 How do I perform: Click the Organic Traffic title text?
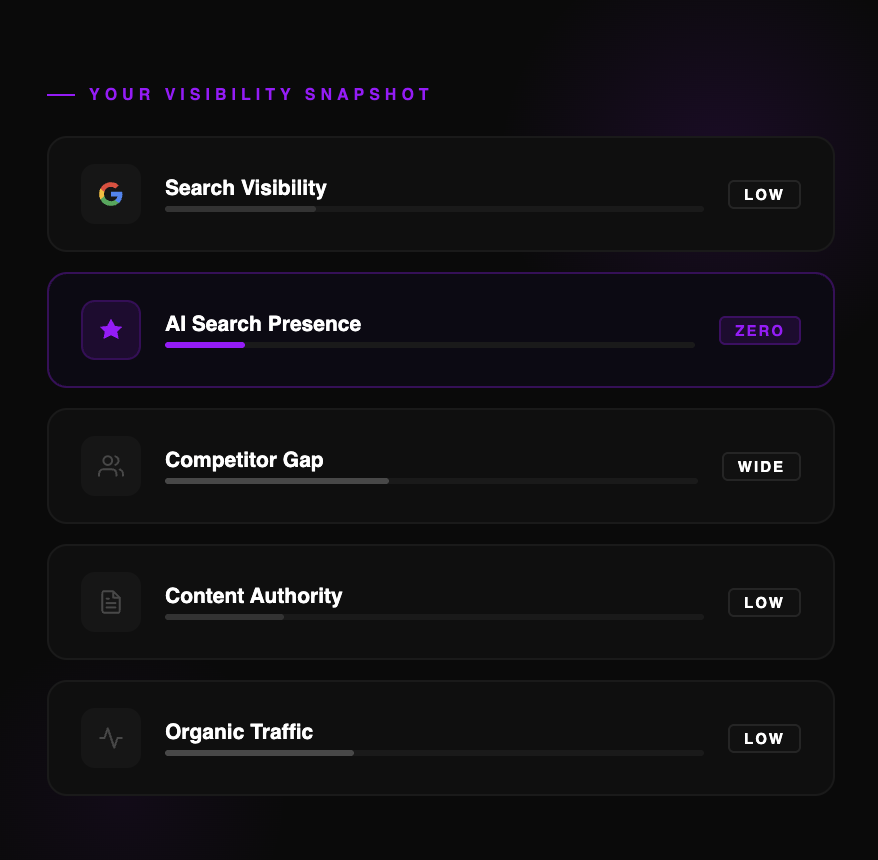[239, 732]
